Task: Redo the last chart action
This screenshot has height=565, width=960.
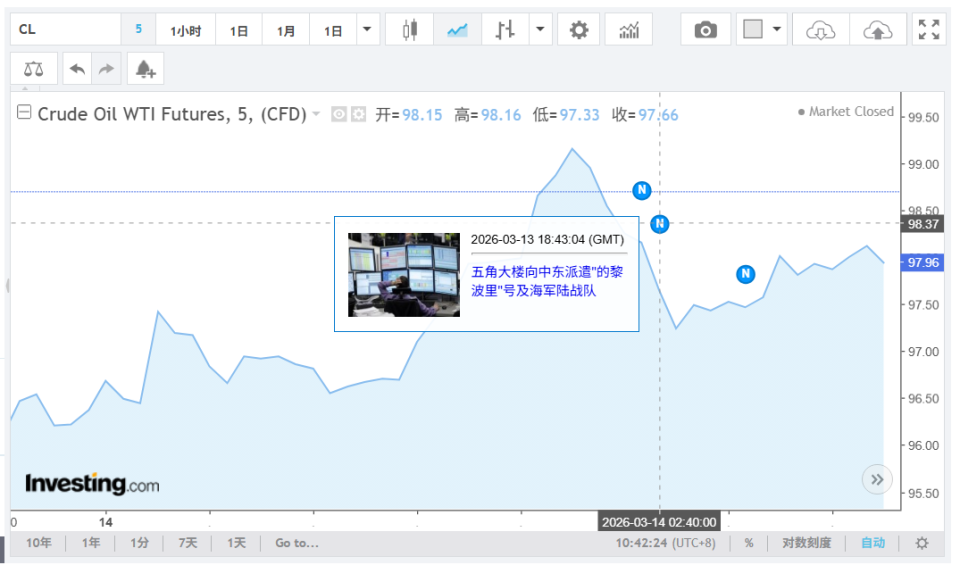Action: (107, 69)
